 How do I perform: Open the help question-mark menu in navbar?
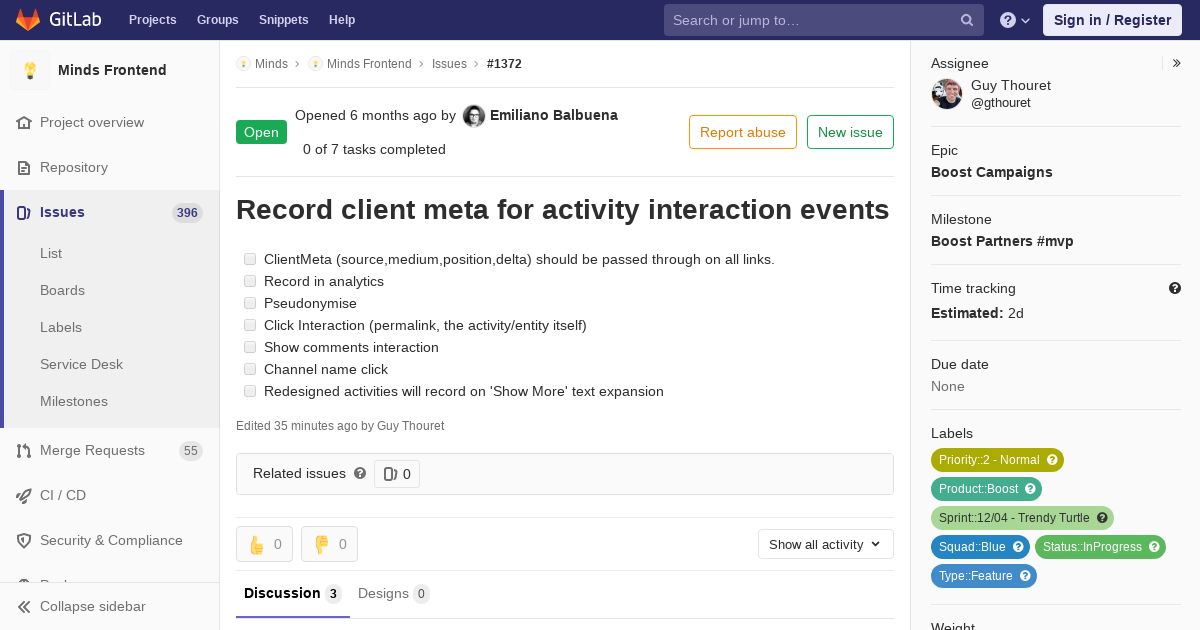tap(1015, 20)
